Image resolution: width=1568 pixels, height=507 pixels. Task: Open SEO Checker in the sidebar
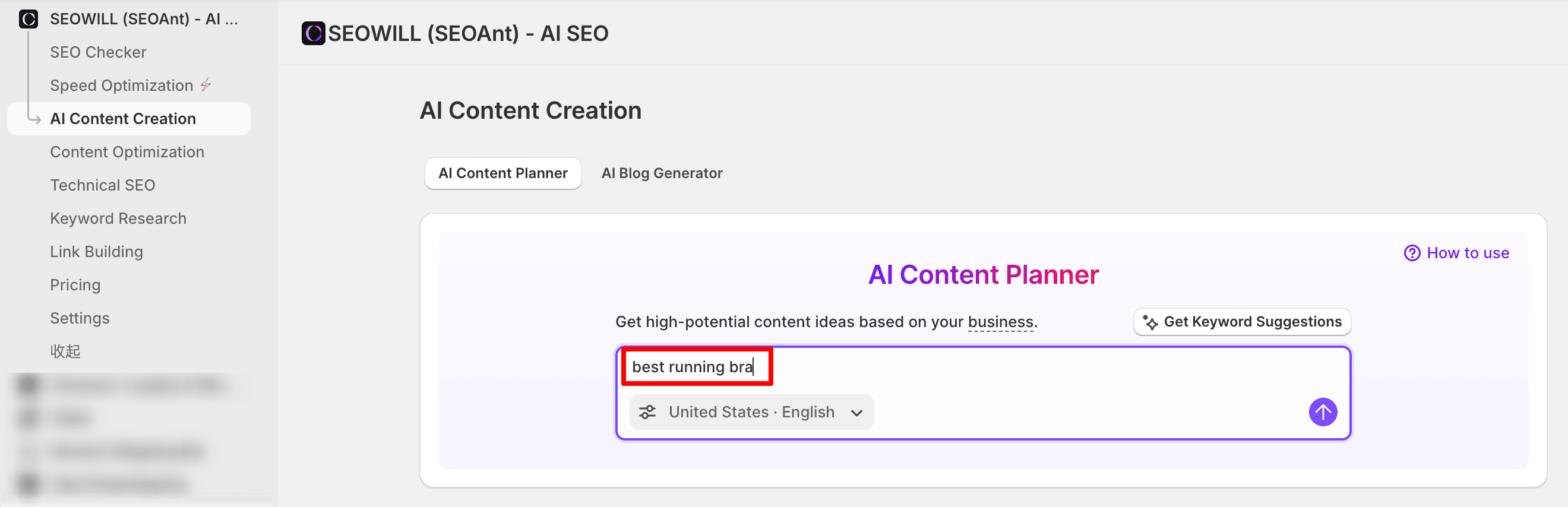pyautogui.click(x=98, y=52)
